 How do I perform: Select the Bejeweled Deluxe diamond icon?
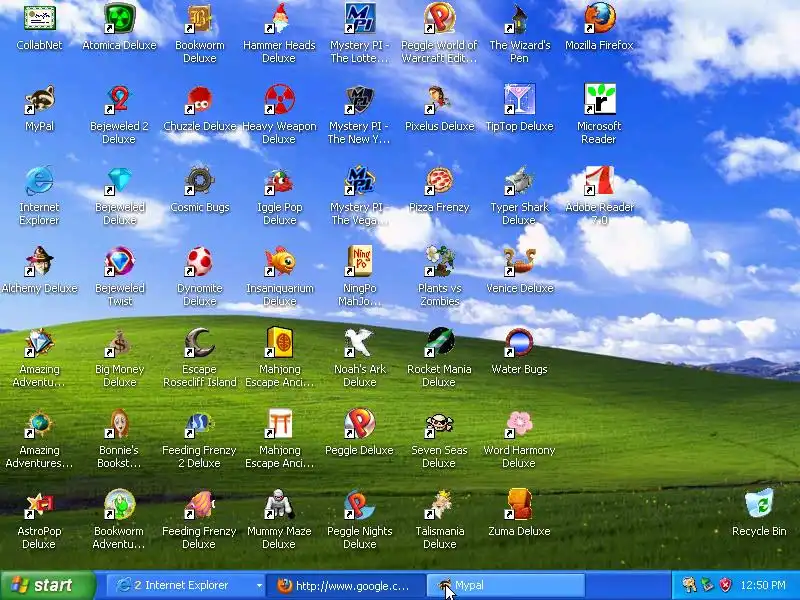(119, 181)
